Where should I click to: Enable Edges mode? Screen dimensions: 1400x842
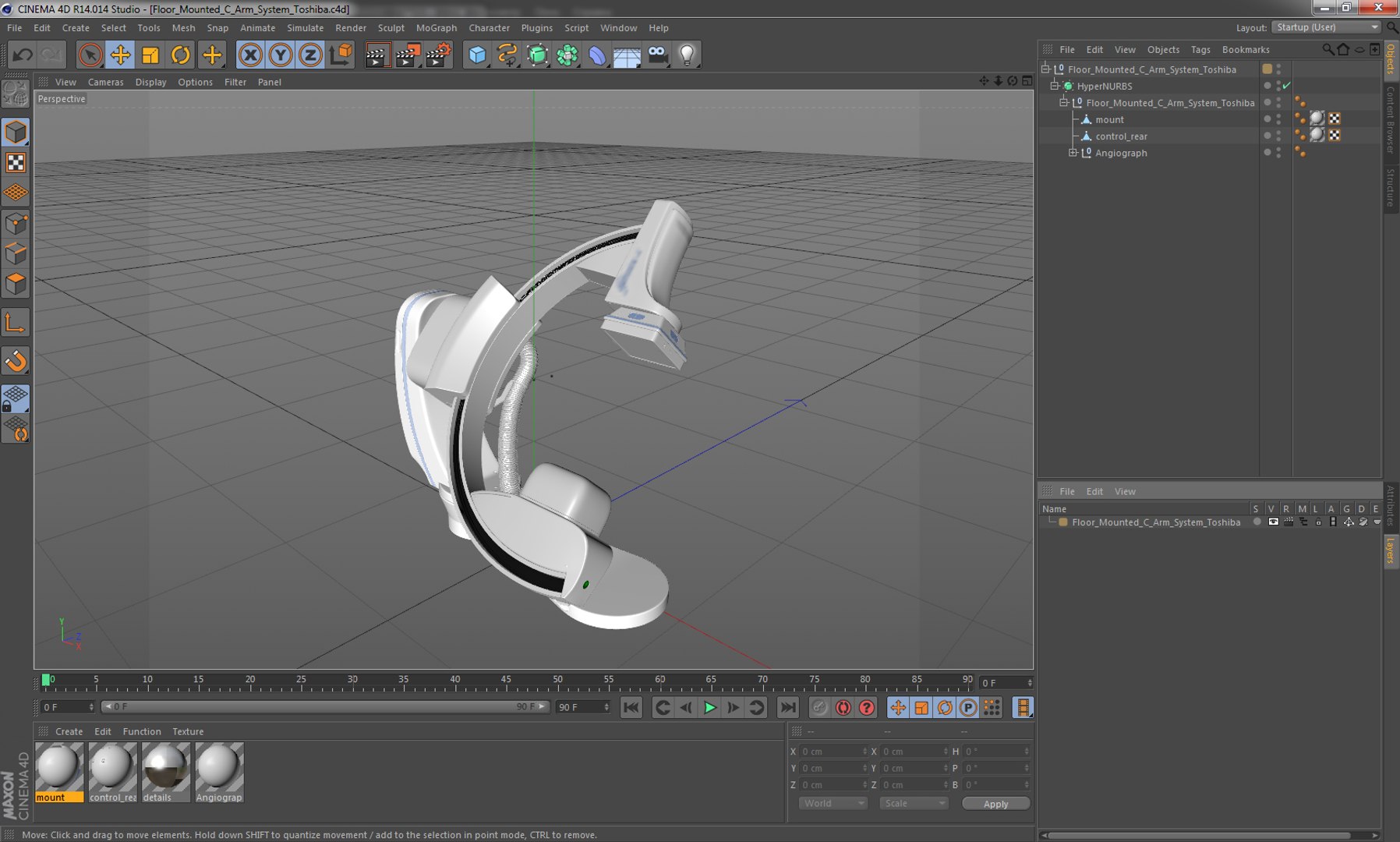pyautogui.click(x=16, y=254)
